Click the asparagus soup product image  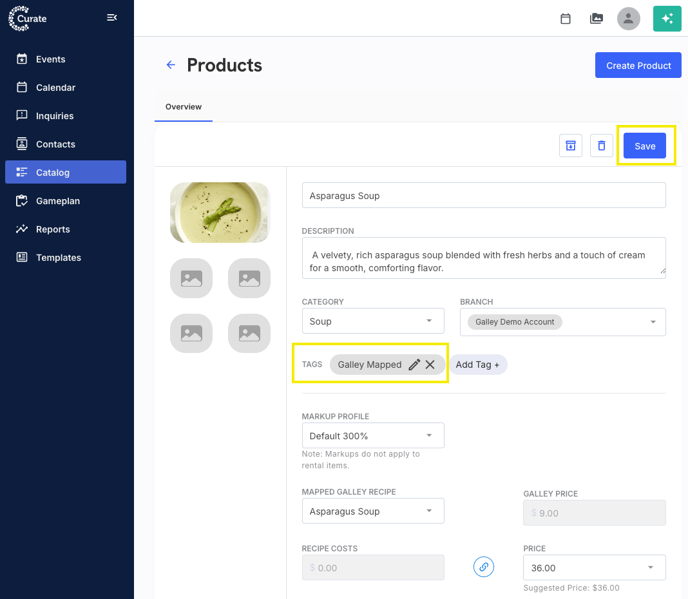(220, 212)
